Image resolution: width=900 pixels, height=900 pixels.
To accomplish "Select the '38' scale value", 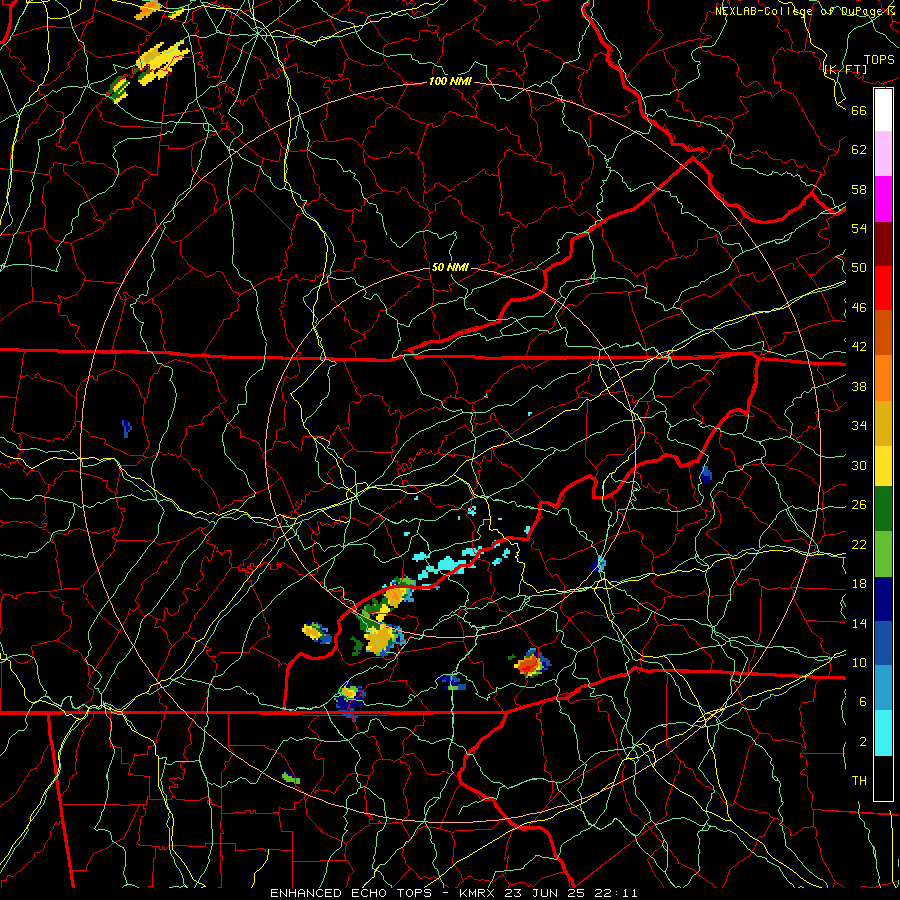I will tap(859, 387).
